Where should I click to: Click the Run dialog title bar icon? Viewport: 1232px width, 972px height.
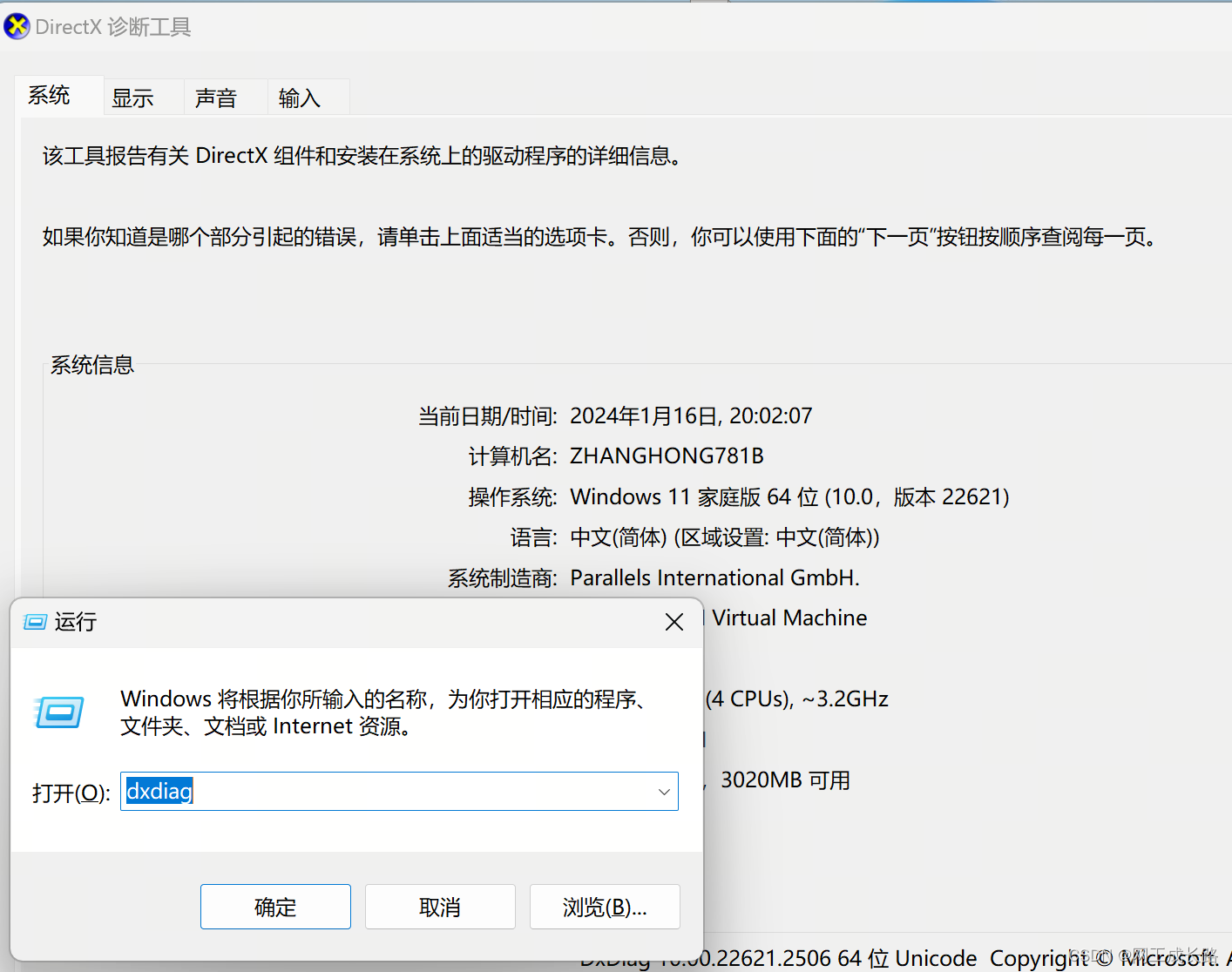(35, 622)
